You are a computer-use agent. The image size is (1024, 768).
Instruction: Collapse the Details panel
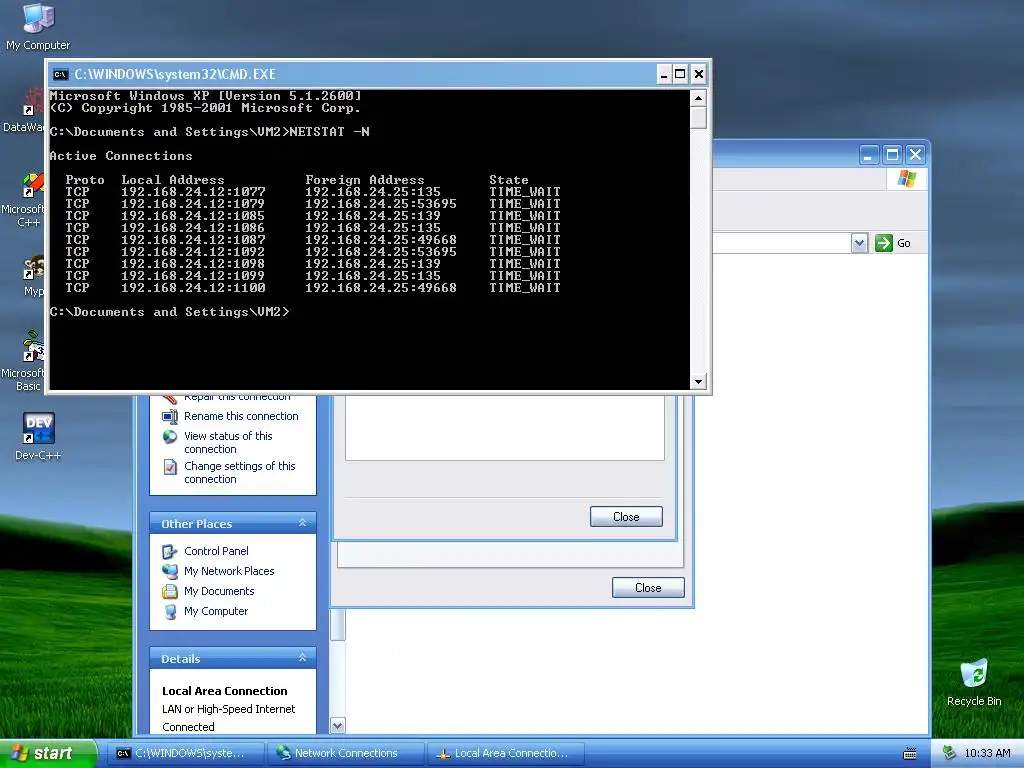tap(302, 658)
